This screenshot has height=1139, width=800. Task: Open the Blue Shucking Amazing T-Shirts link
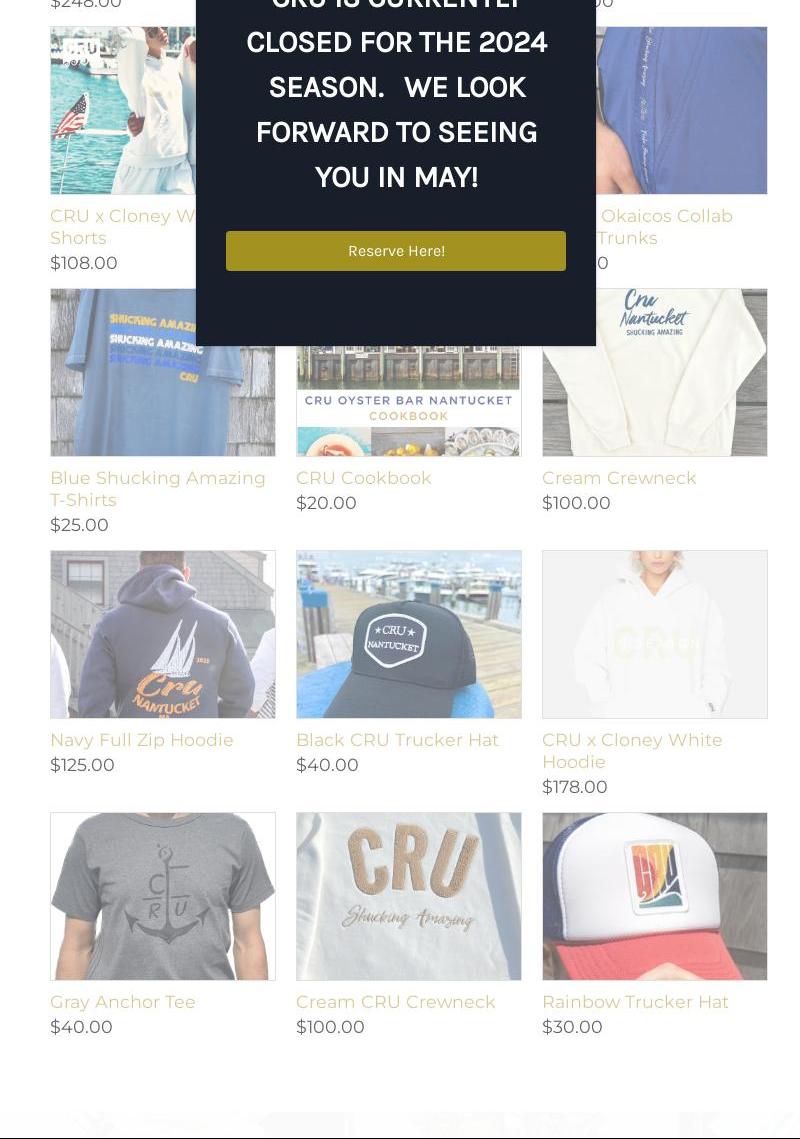coord(158,489)
